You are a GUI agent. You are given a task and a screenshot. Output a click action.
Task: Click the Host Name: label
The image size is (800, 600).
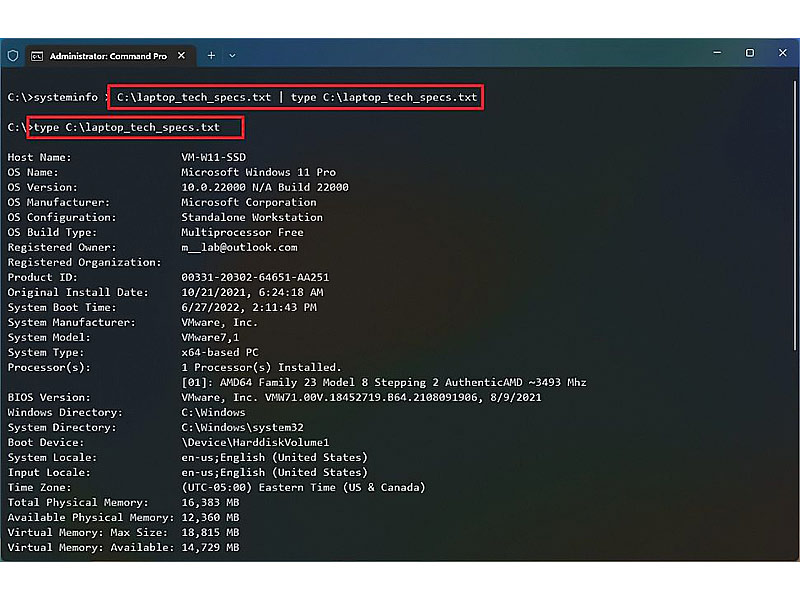39,157
